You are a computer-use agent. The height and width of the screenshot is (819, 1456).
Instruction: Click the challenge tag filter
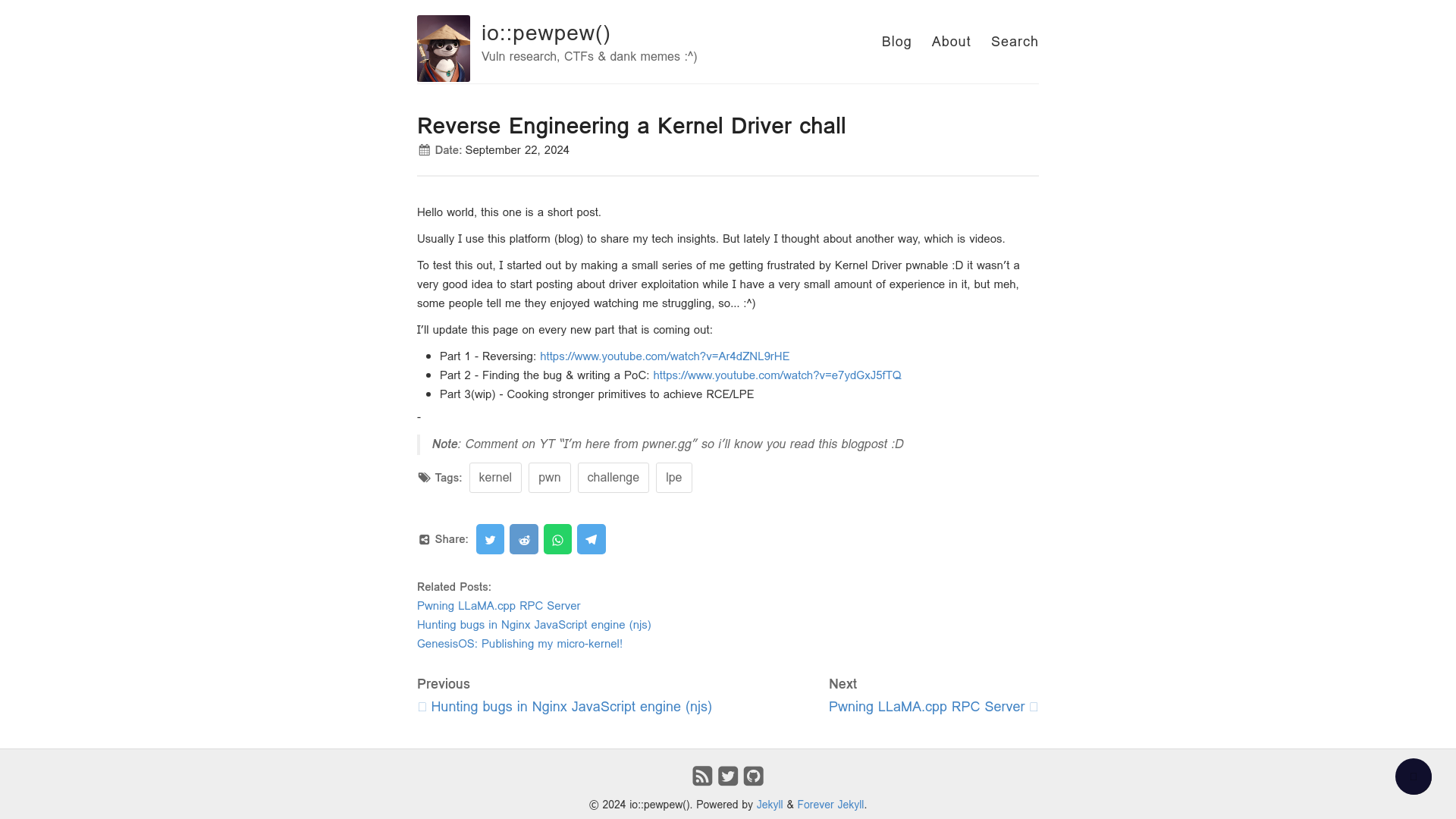[613, 478]
